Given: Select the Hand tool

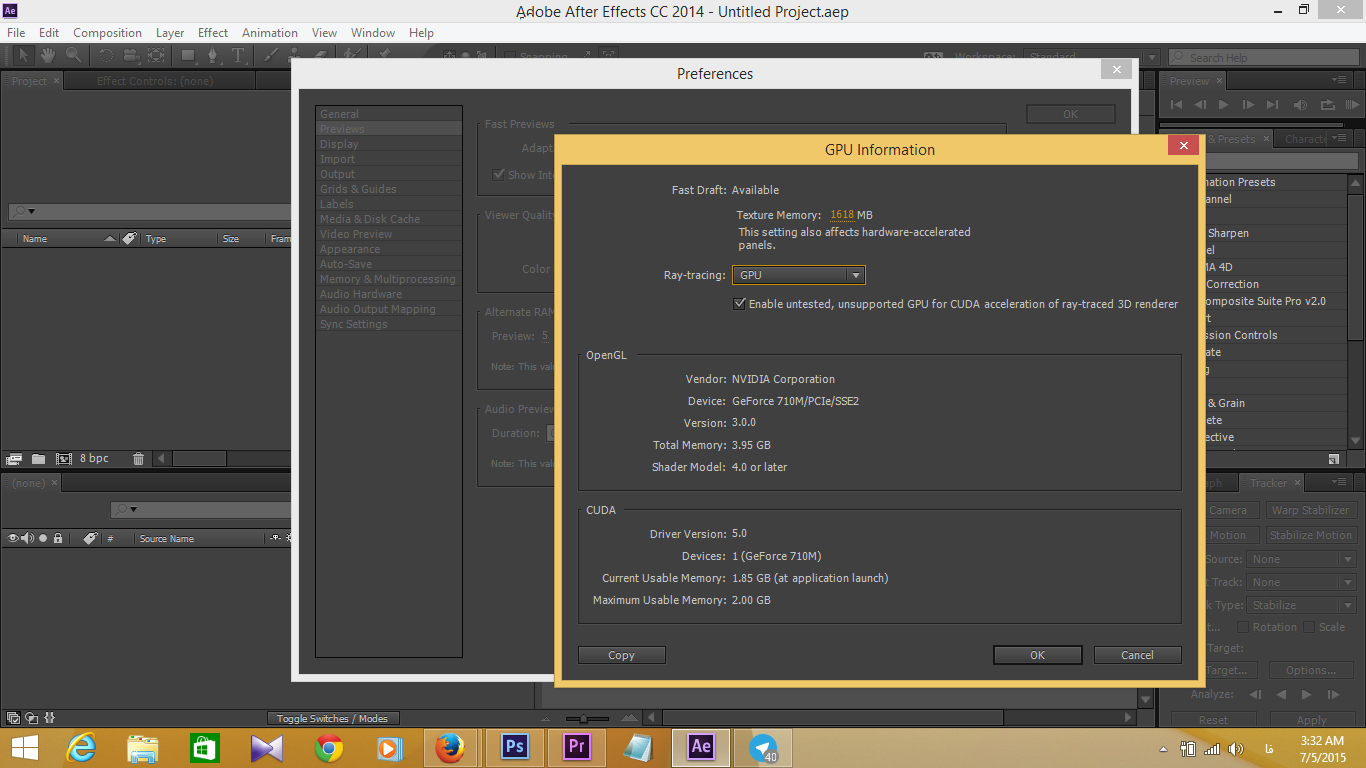Looking at the screenshot, I should pos(48,56).
